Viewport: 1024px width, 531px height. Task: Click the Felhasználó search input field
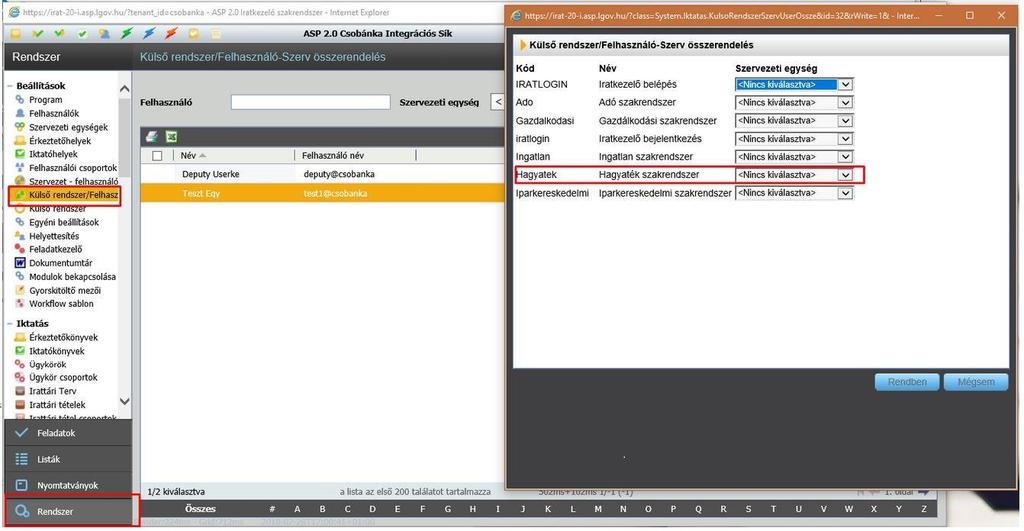pos(310,103)
